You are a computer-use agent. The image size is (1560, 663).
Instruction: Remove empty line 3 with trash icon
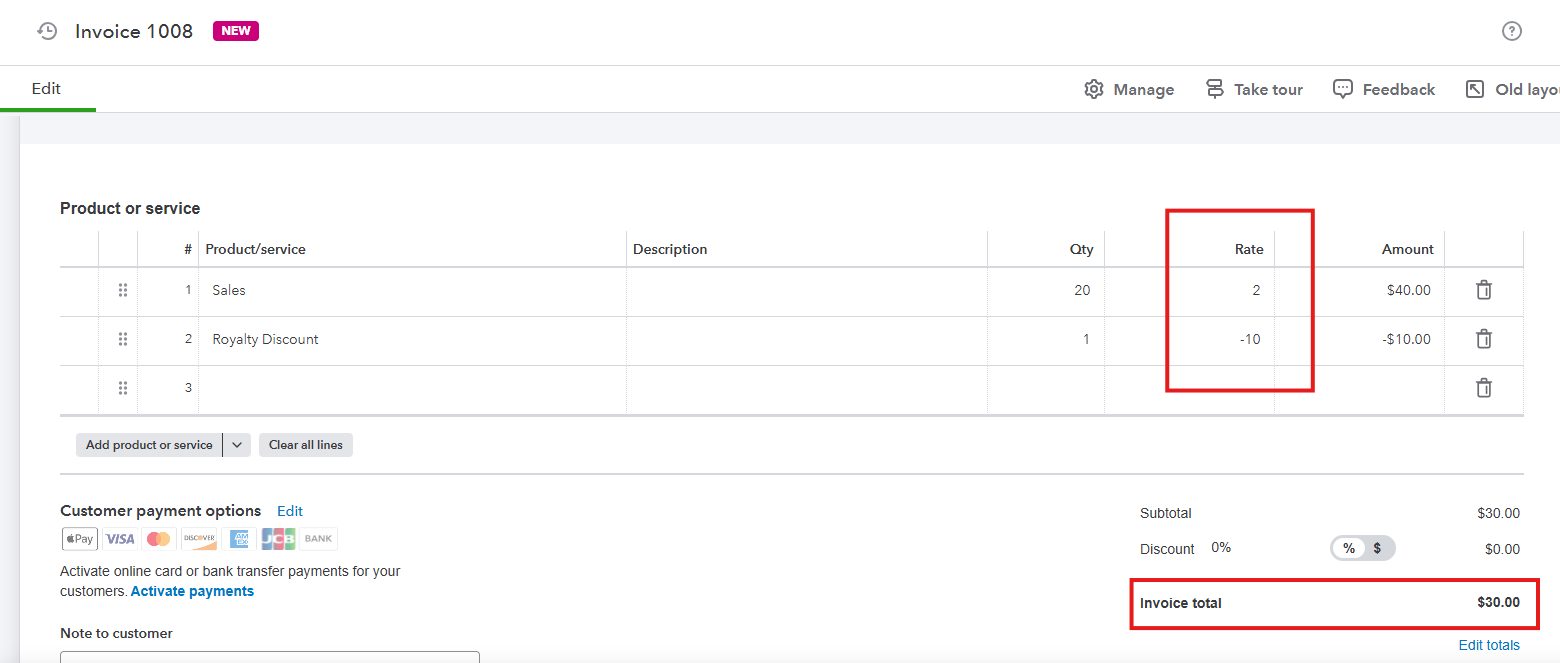(1484, 388)
